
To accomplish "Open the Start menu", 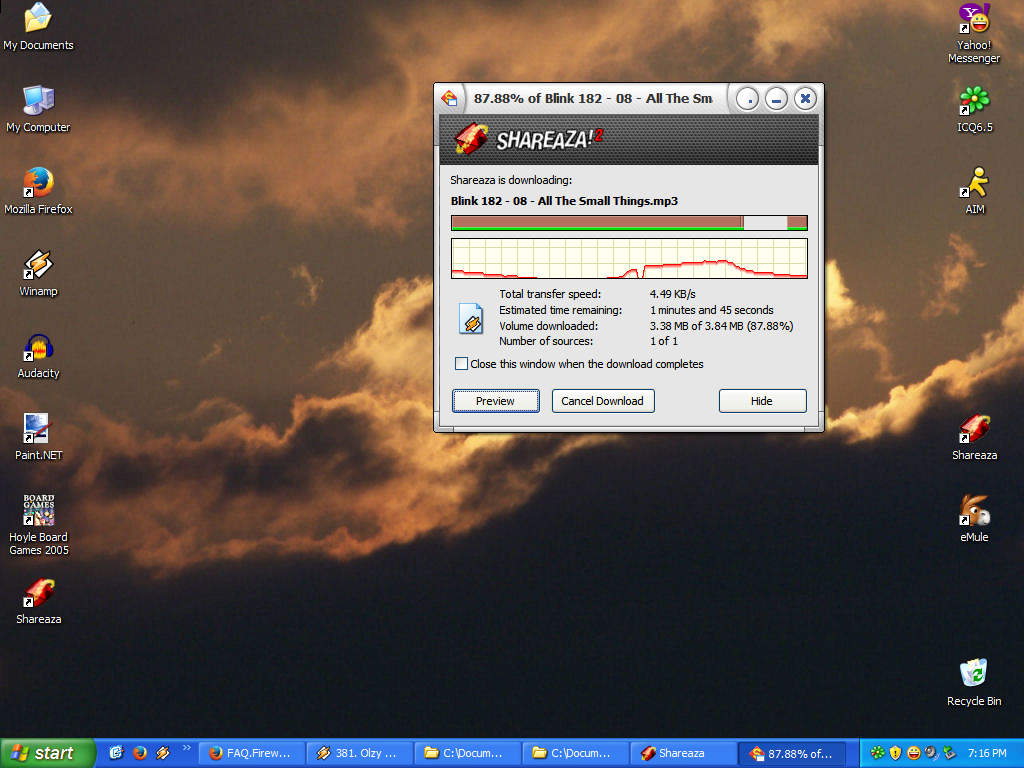I will click(x=47, y=753).
